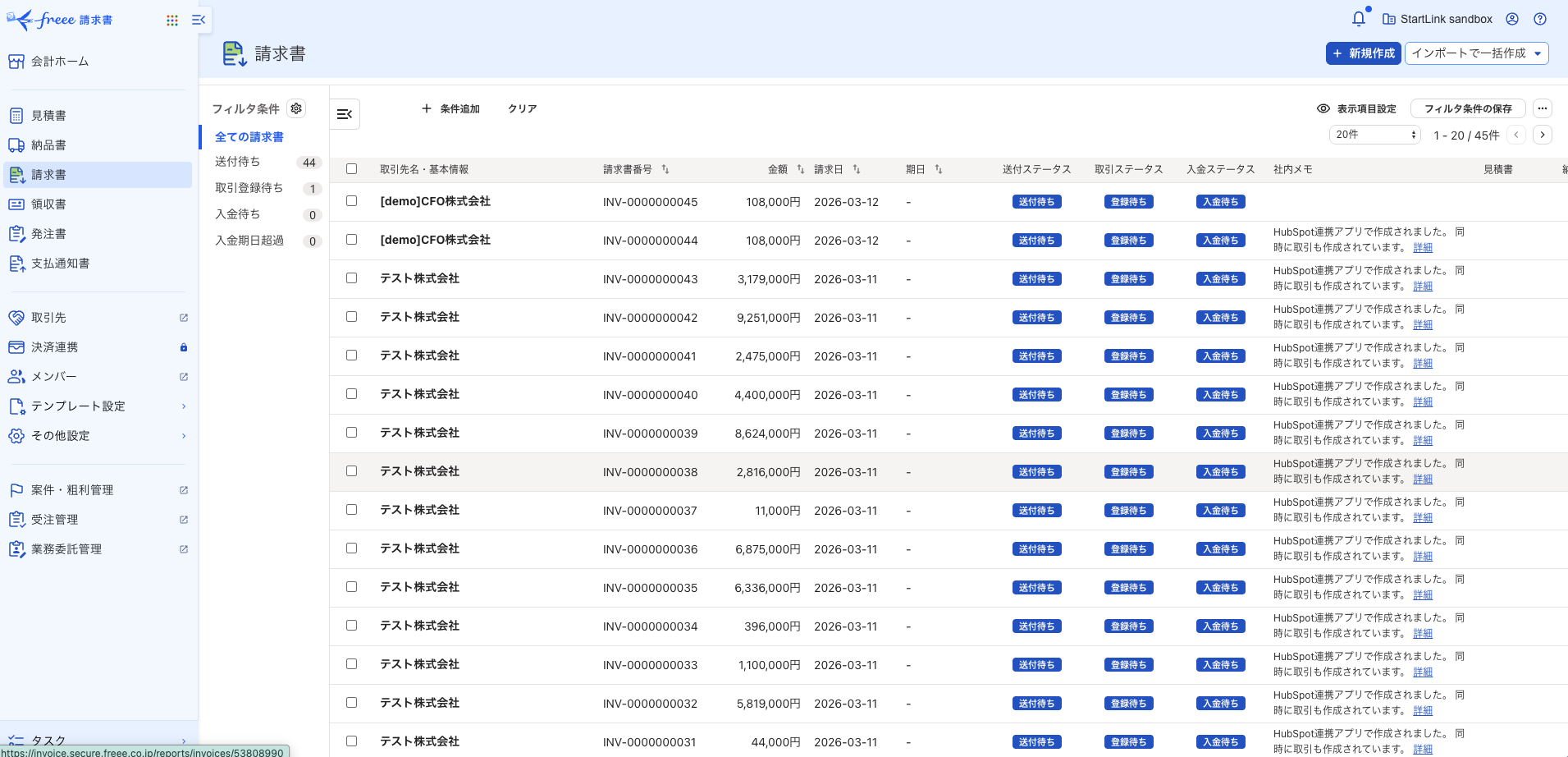The width and height of the screenshot is (1568, 757).
Task: Click the 新規作成 button
Action: pyautogui.click(x=1364, y=53)
